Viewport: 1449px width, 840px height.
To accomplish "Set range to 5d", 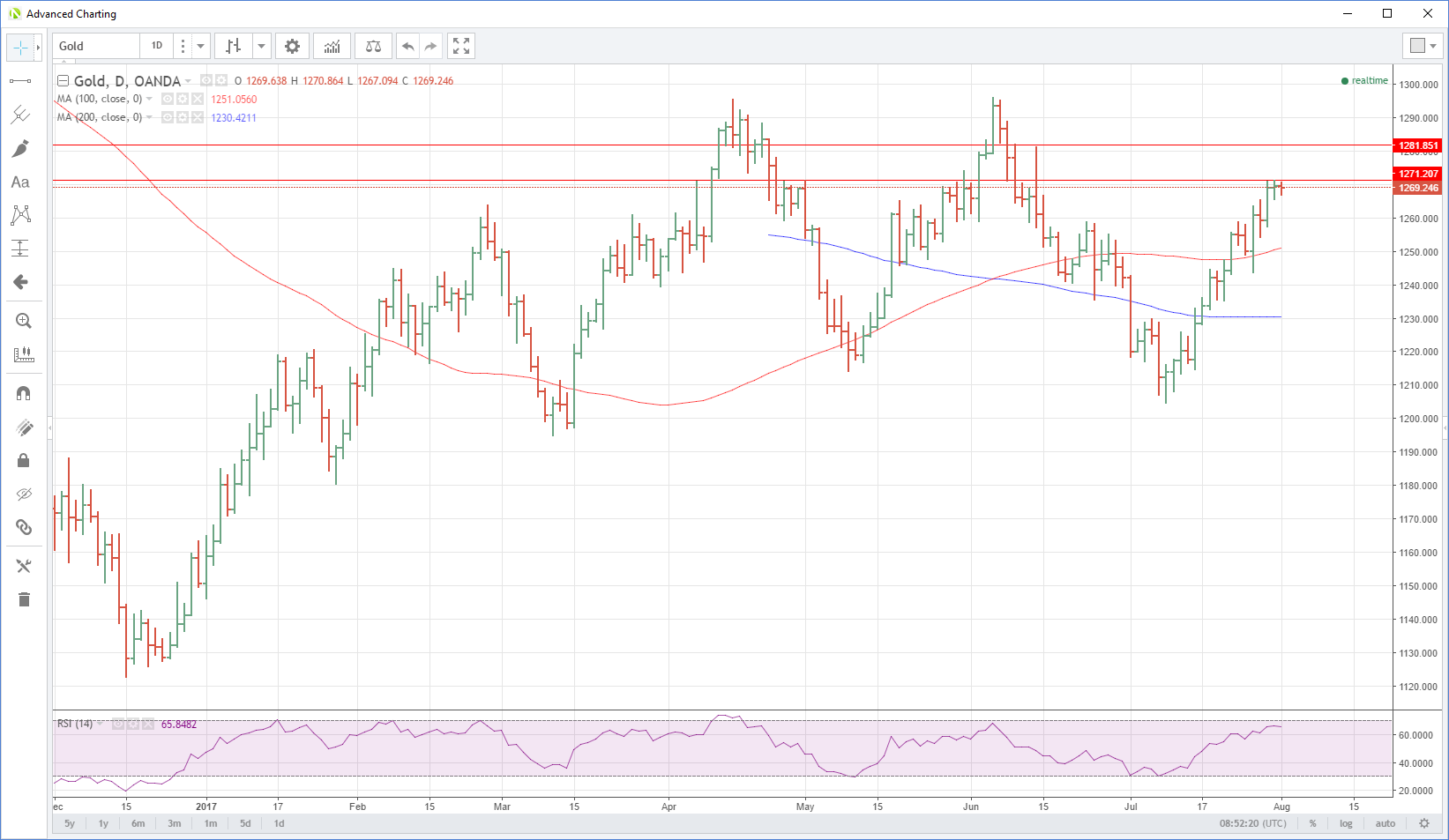I will 245,823.
